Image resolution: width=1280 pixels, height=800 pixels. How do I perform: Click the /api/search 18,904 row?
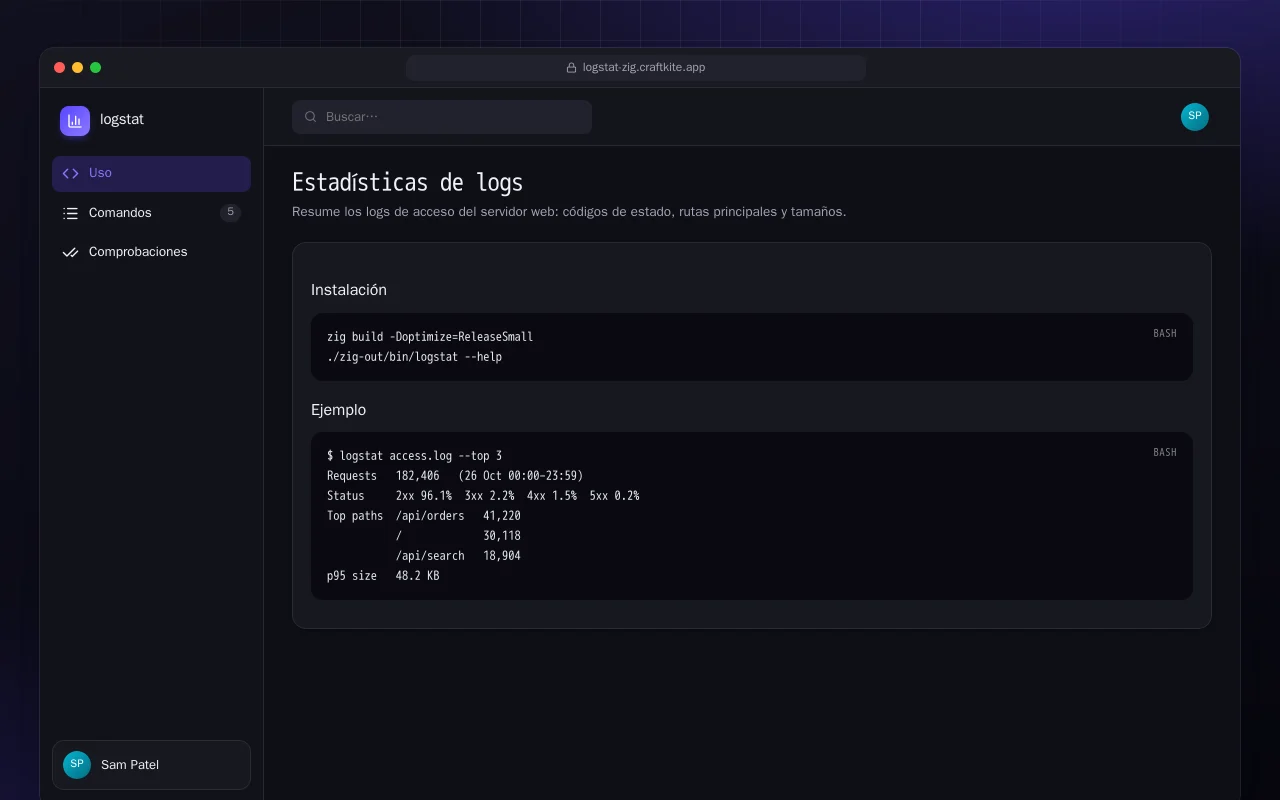pyautogui.click(x=458, y=556)
